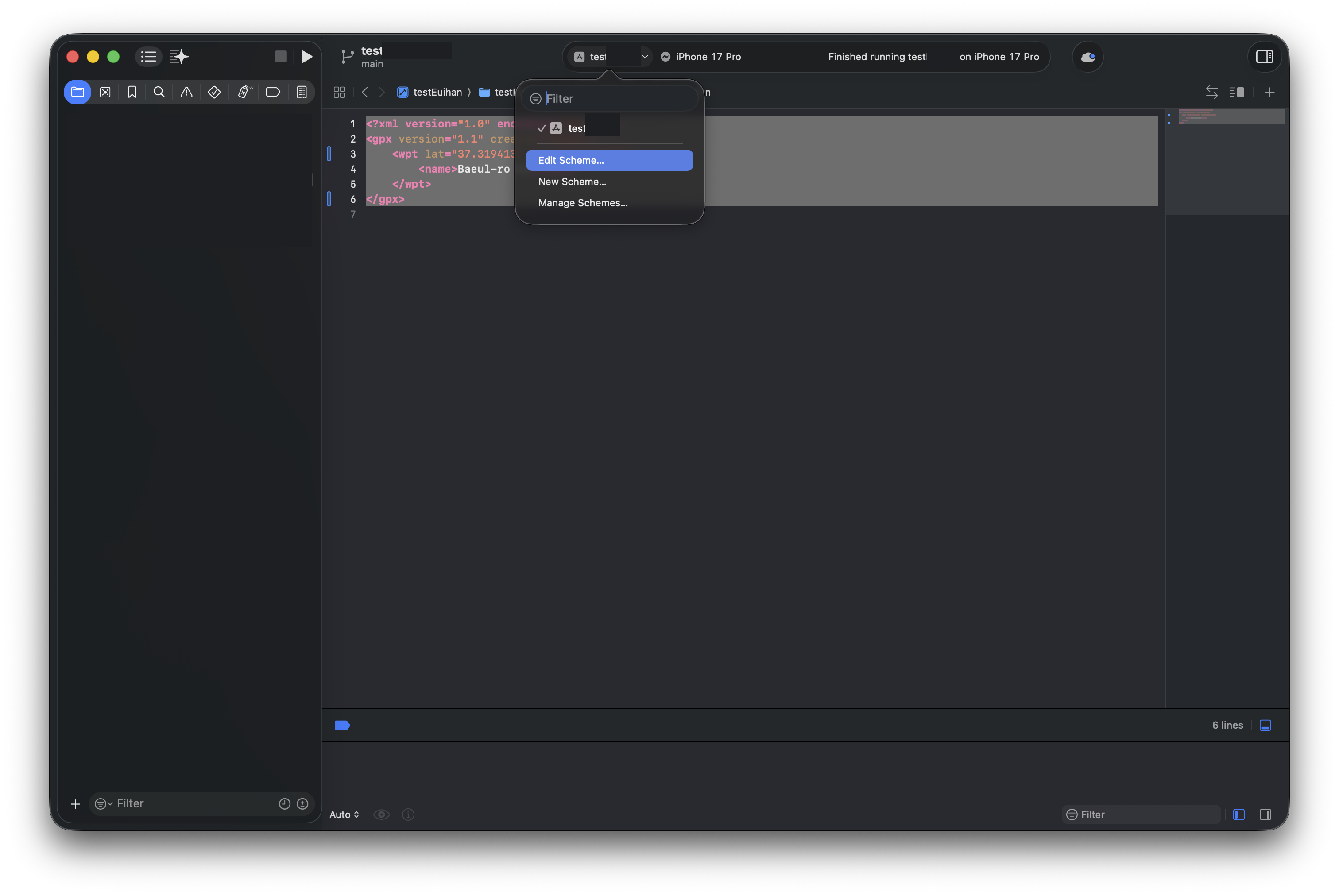Click the main branch label
Viewport: 1339px width, 896px height.
(372, 64)
